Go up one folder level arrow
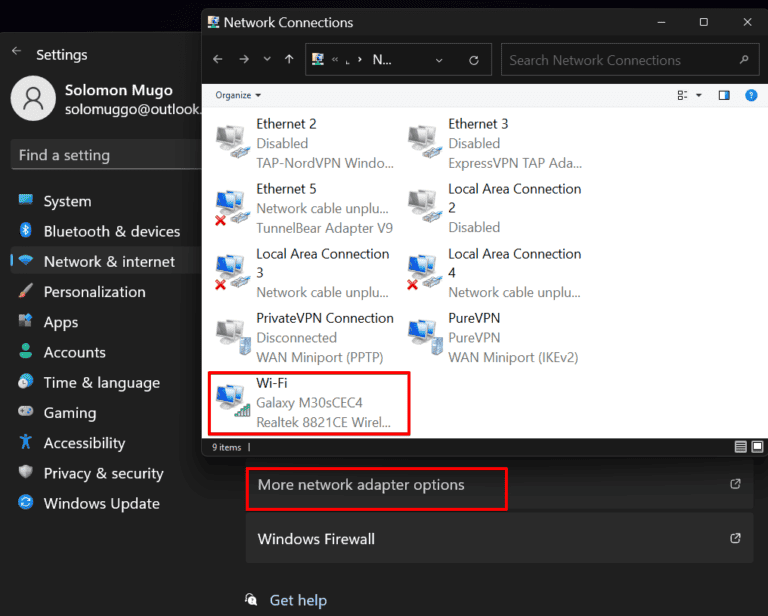This screenshot has height=616, width=768. [290, 60]
